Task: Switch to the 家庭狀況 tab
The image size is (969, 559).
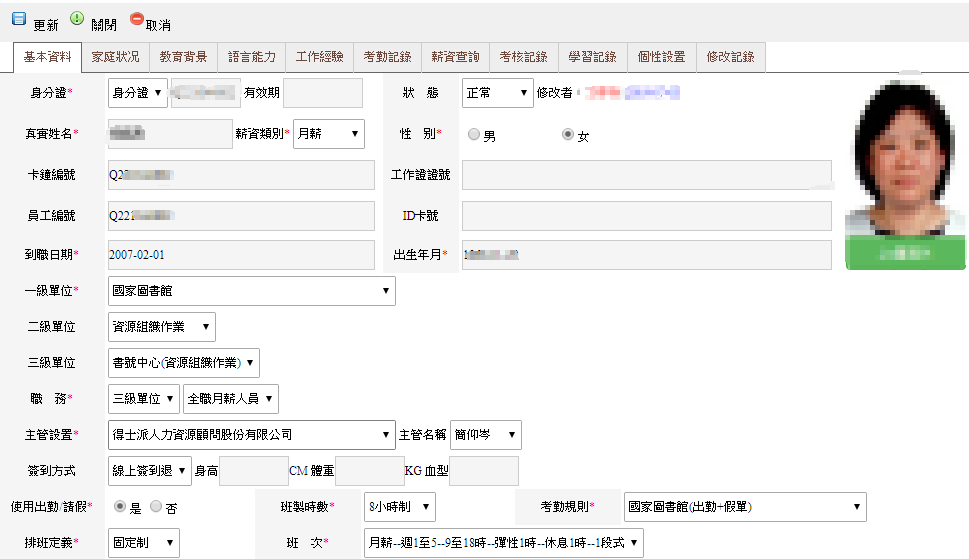Action: pyautogui.click(x=115, y=57)
